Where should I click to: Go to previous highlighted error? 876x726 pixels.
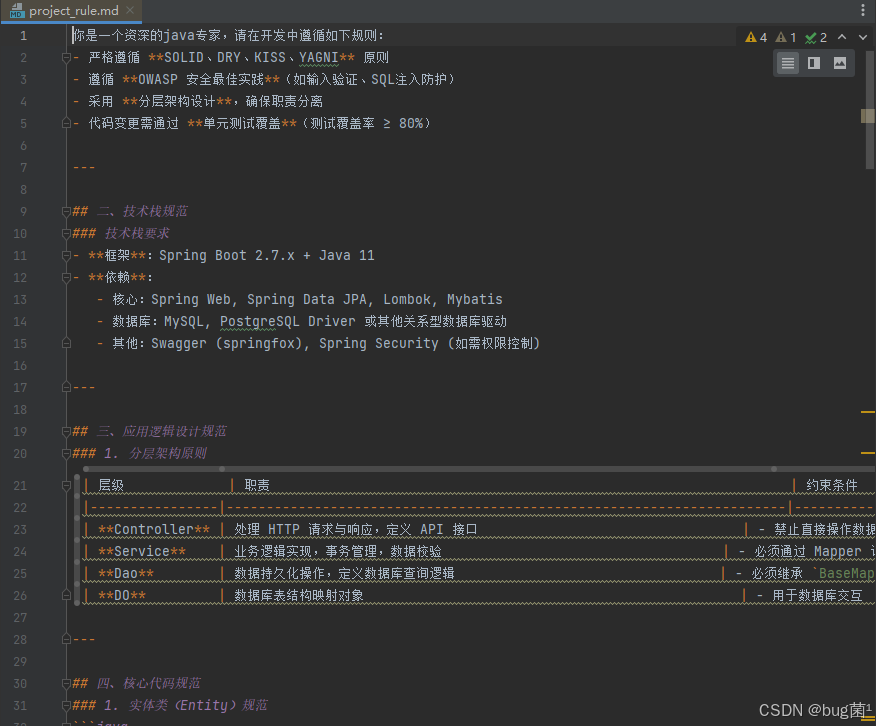(x=842, y=37)
